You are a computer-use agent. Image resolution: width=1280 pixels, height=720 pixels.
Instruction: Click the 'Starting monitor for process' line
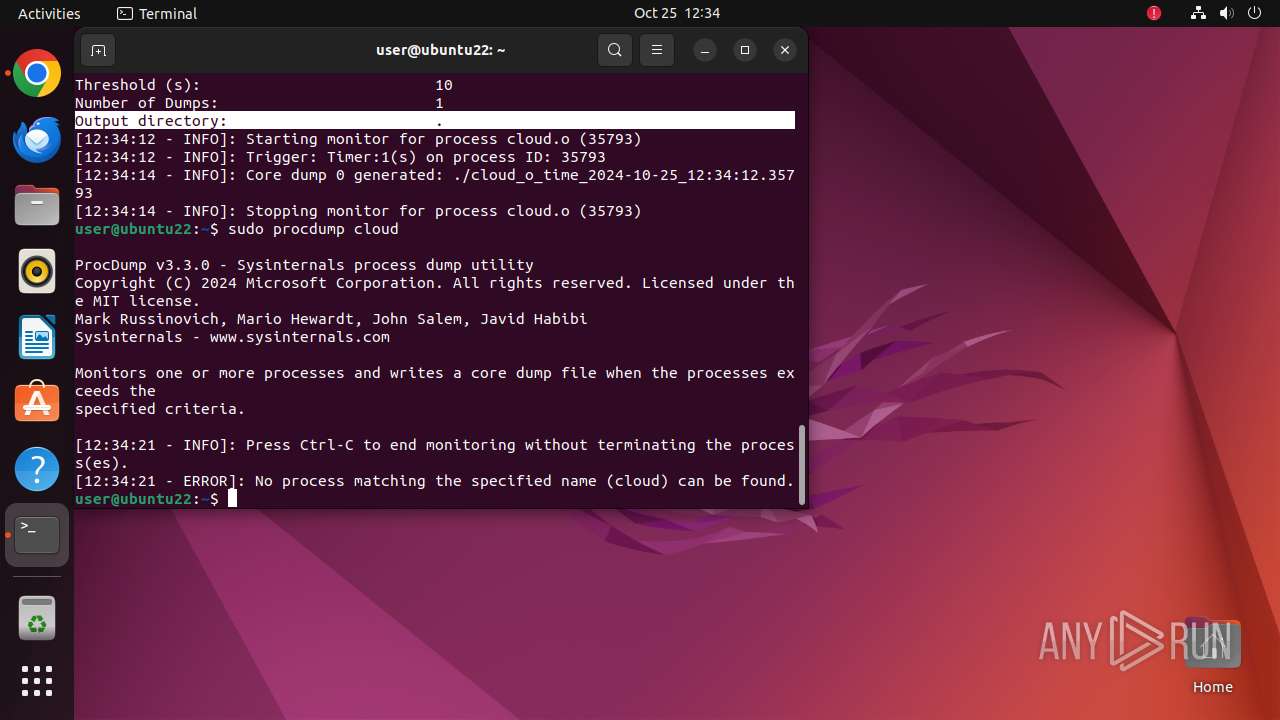pos(358,139)
